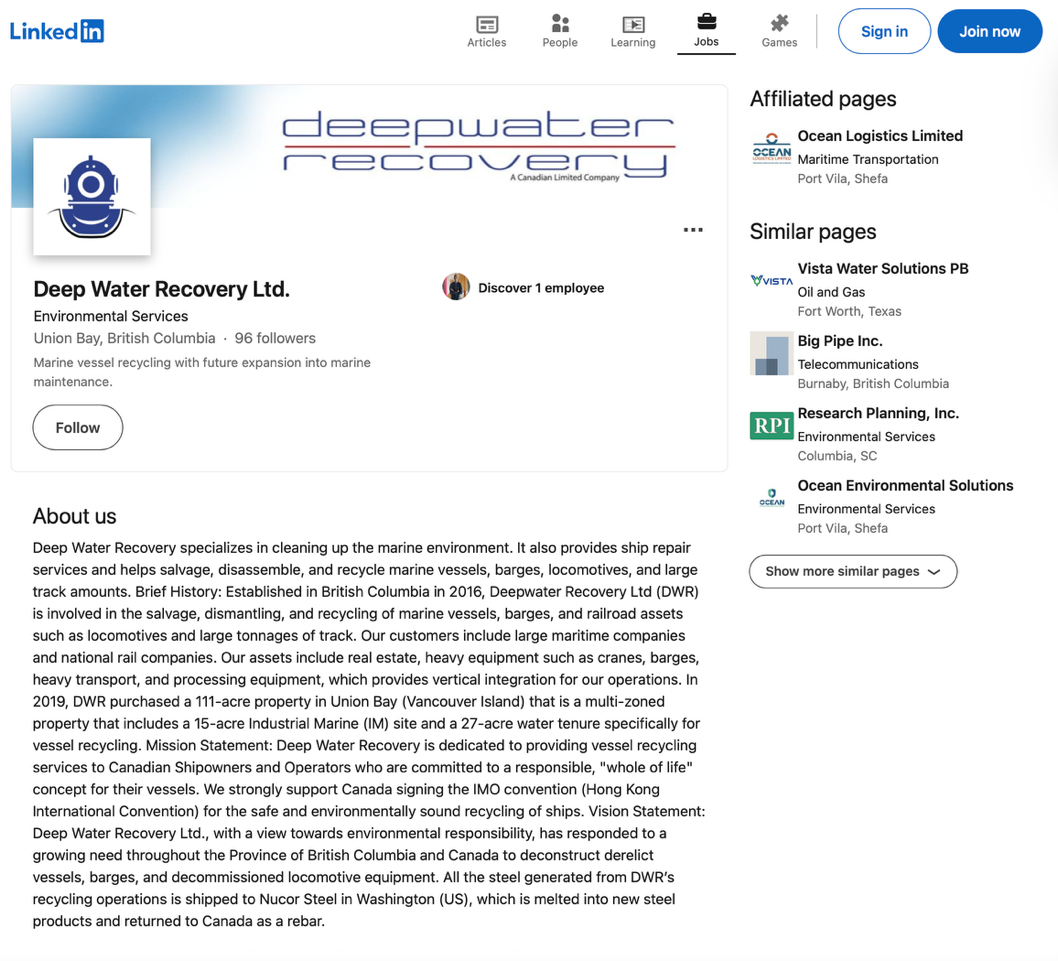Click the Deep Water Recovery Ltd. heading
The image size is (1058, 961).
161,289
